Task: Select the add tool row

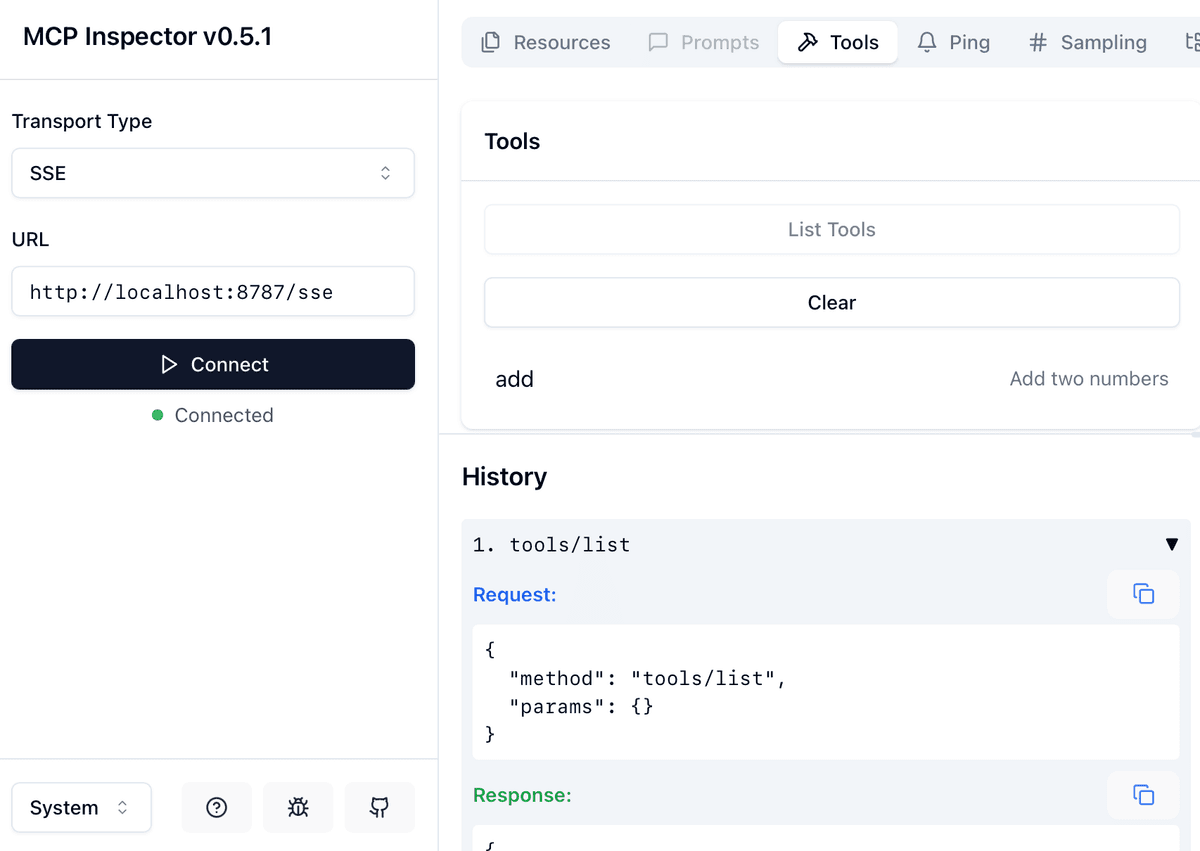Action: coord(832,379)
